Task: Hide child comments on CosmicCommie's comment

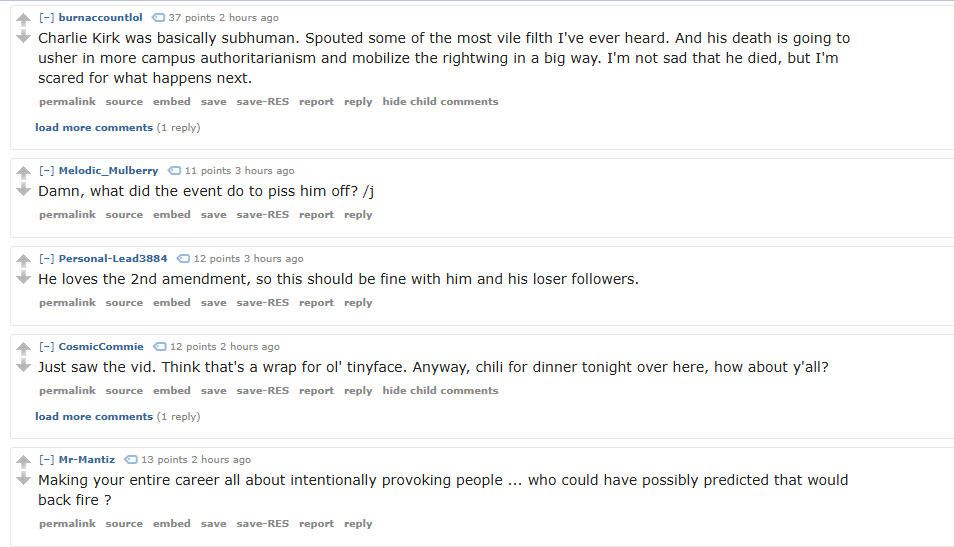Action: pos(440,391)
